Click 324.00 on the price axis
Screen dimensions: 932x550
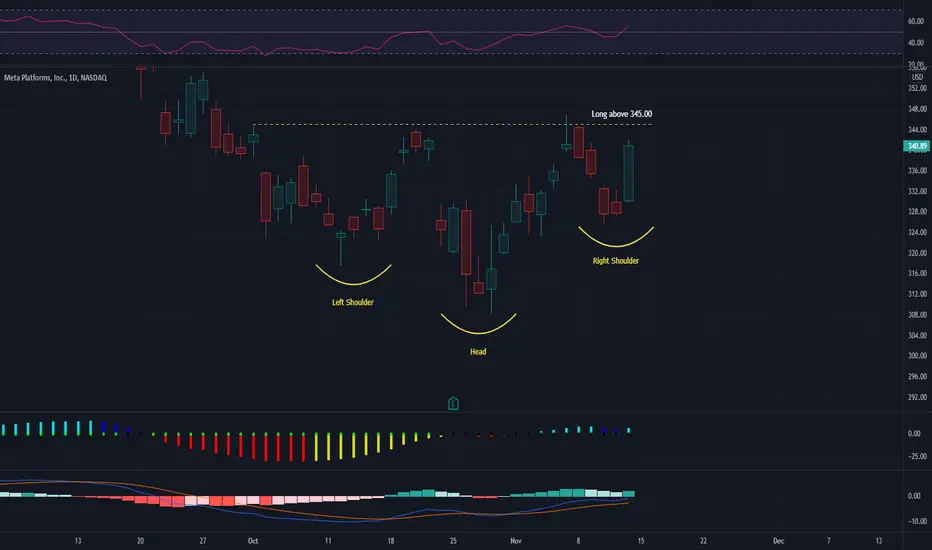(917, 232)
